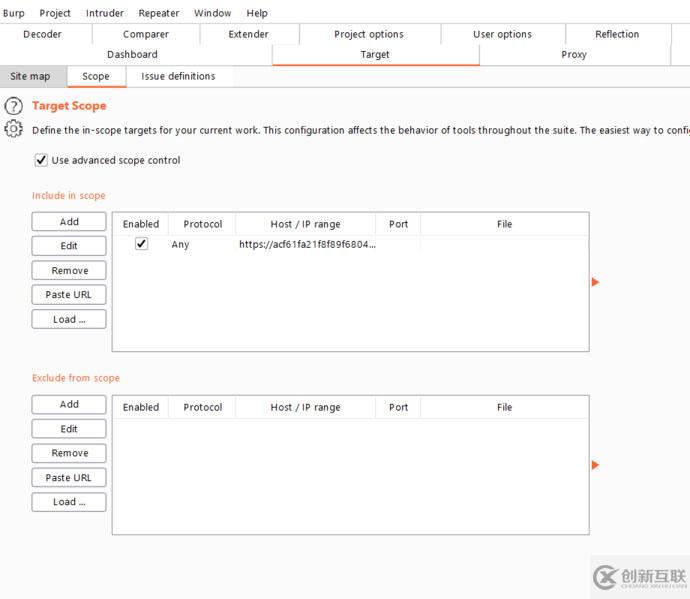Click Edit under Include in scope
Viewport: 690px width, 599px height.
69,246
